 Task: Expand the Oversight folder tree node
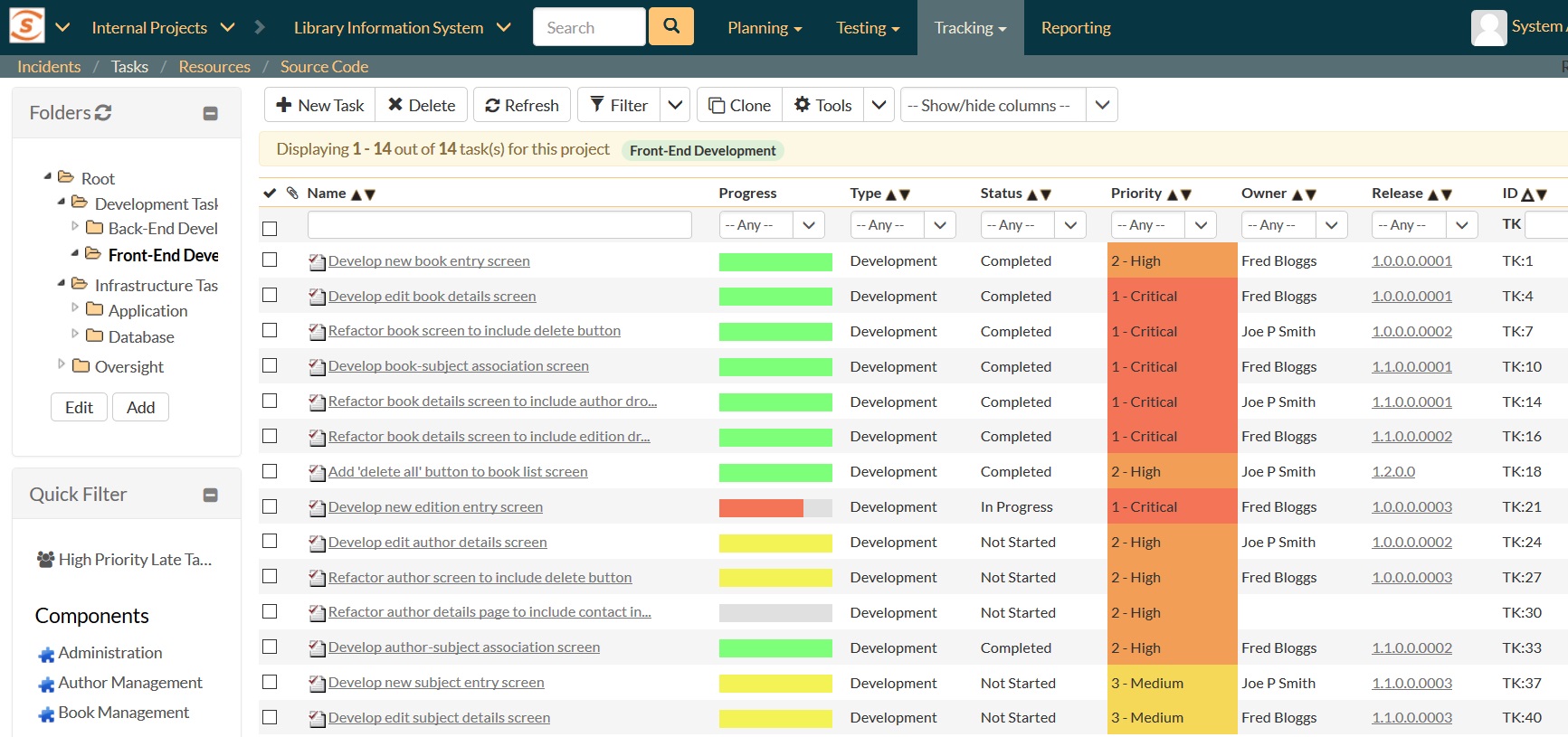[62, 364]
